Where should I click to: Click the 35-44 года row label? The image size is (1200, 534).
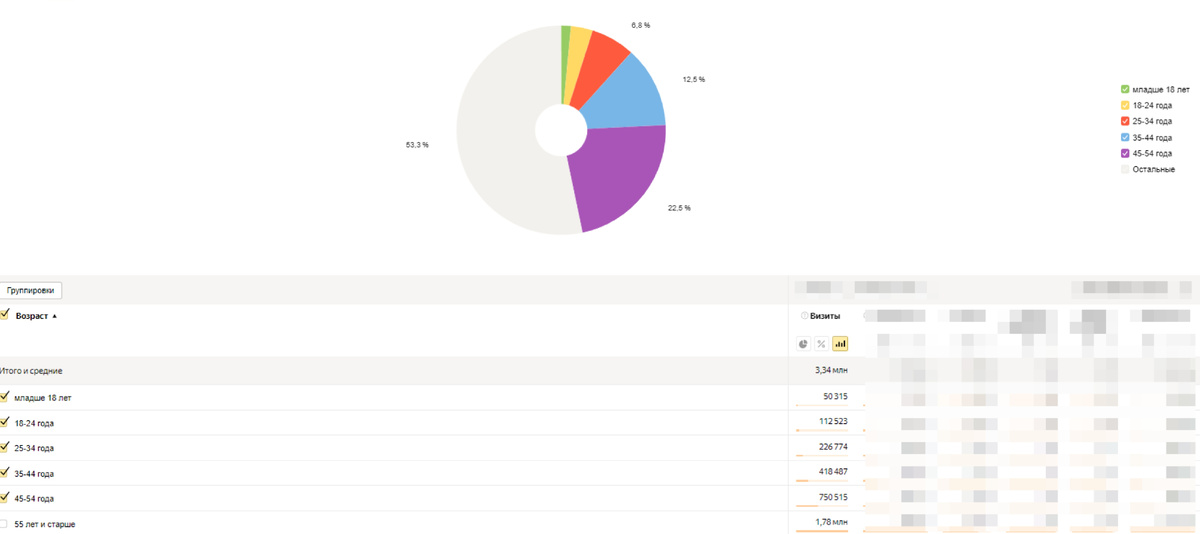tap(35, 473)
